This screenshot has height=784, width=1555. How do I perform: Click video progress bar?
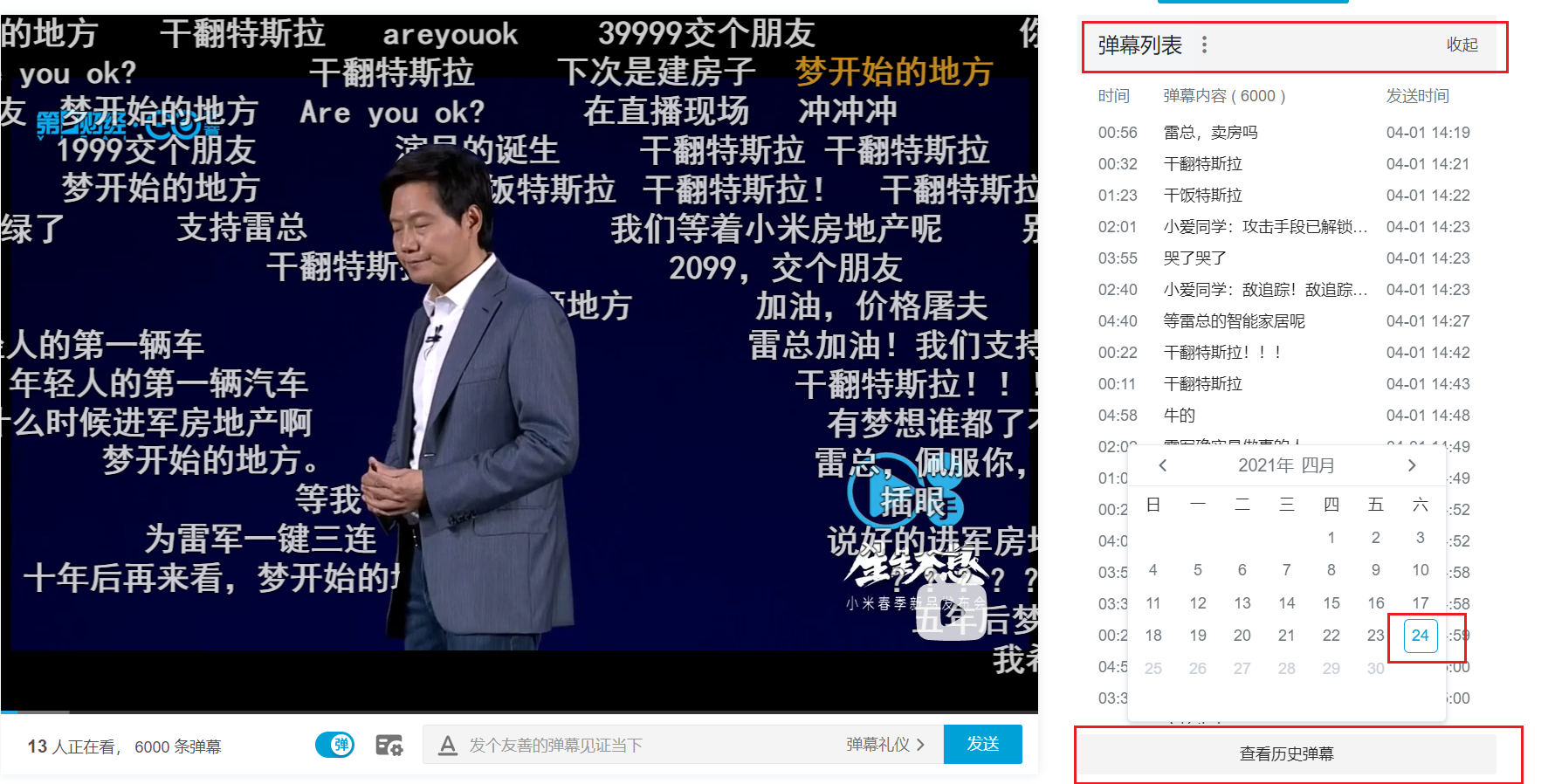point(519,712)
